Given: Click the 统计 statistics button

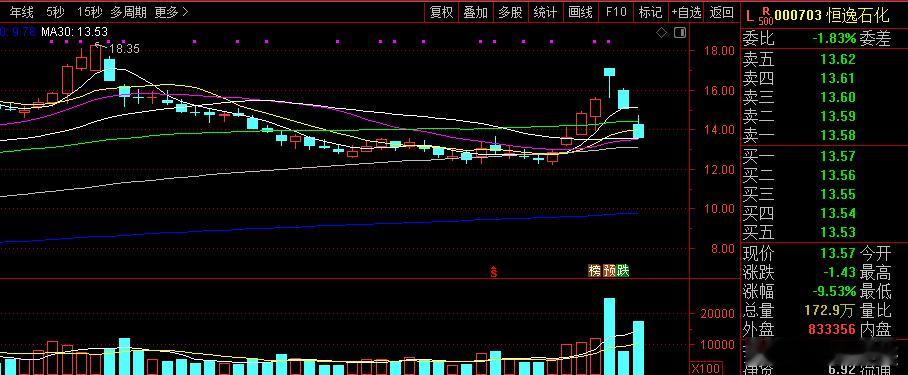Looking at the screenshot, I should click(545, 12).
